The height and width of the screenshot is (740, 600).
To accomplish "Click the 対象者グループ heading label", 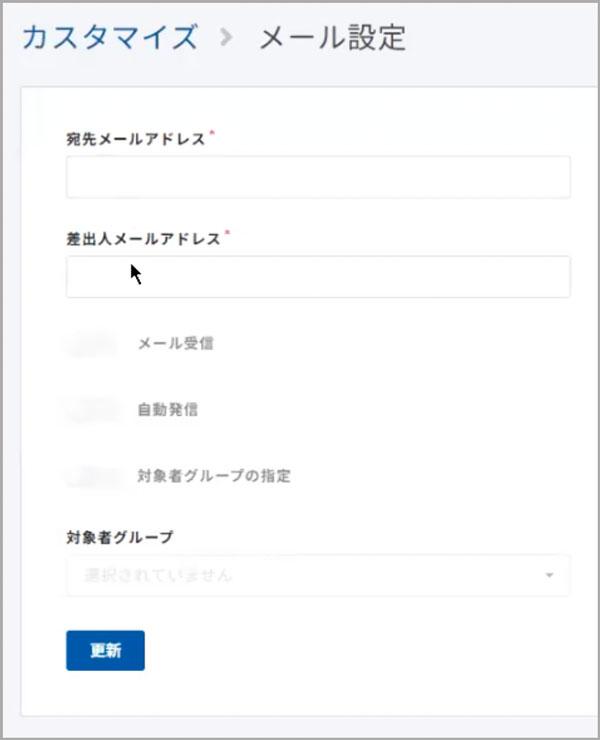I will tap(119, 537).
